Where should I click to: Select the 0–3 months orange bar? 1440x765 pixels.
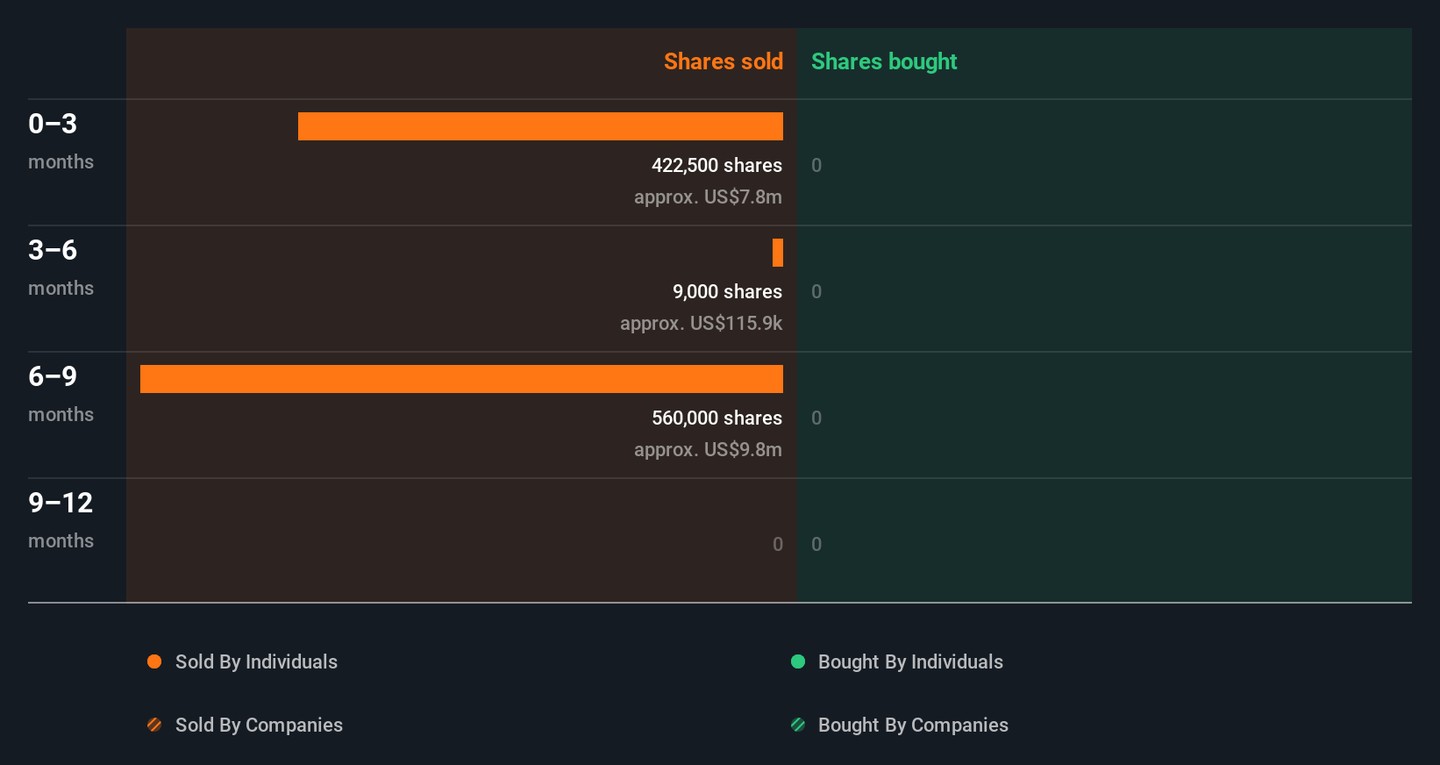(540, 126)
